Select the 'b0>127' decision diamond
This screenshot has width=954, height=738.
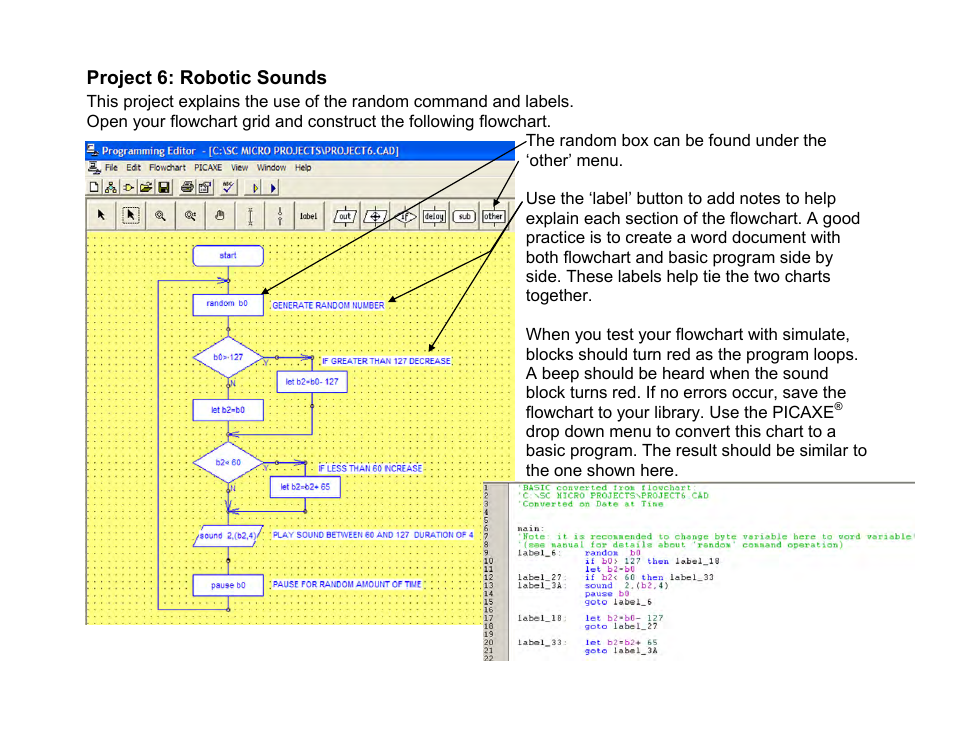pos(228,357)
